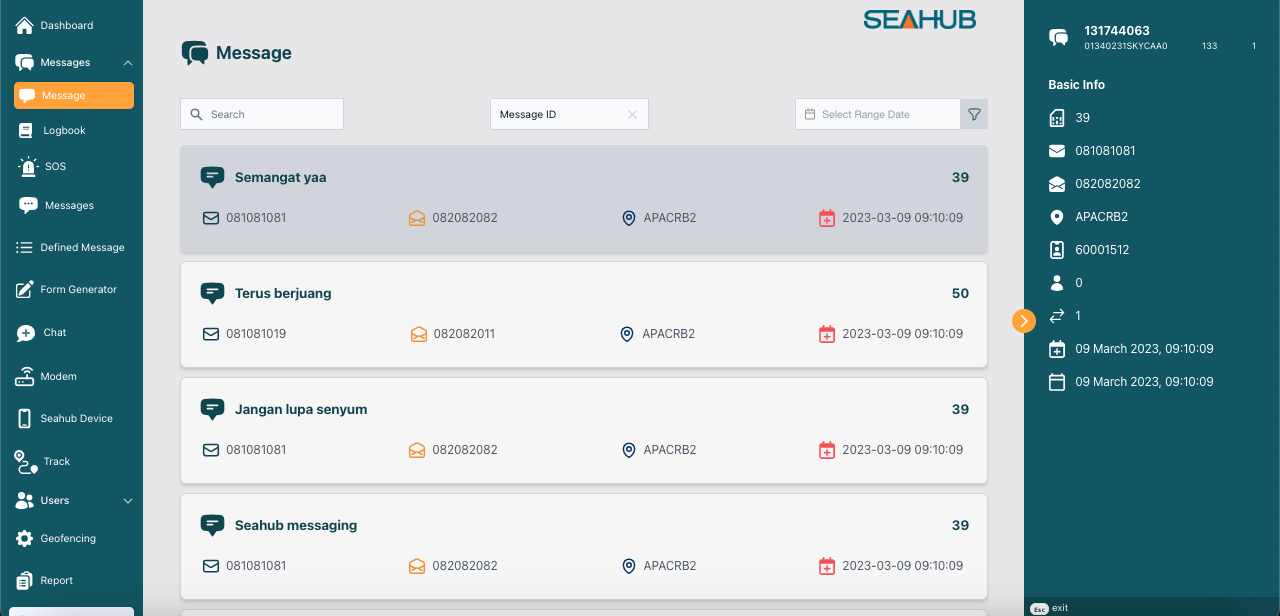Open Seahub Device from sidebar
1280x616 pixels.
click(x=76, y=419)
